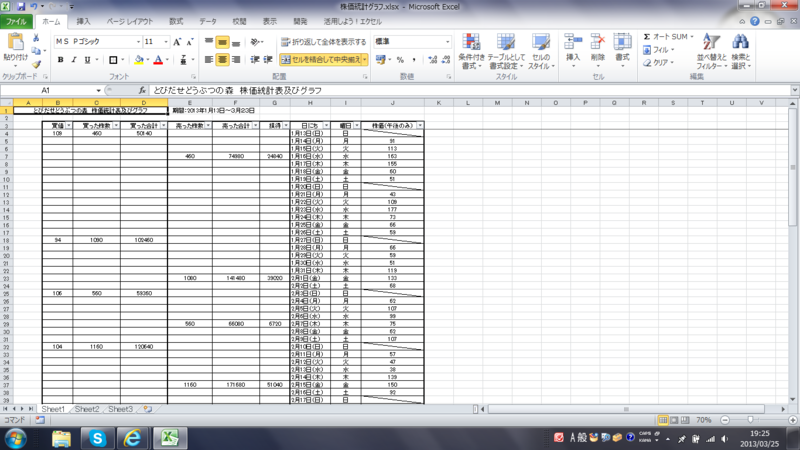Click Merge and Center button
The width and height of the screenshot is (800, 450).
tap(321, 60)
